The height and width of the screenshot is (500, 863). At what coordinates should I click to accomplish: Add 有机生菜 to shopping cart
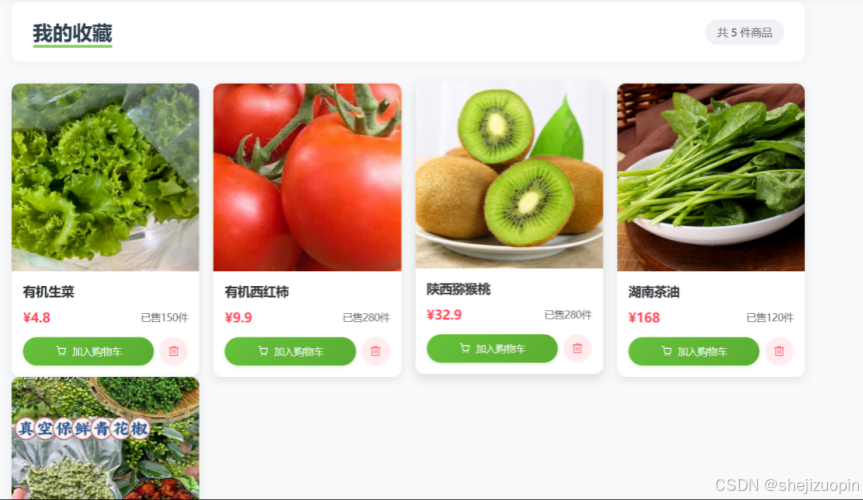pos(88,351)
